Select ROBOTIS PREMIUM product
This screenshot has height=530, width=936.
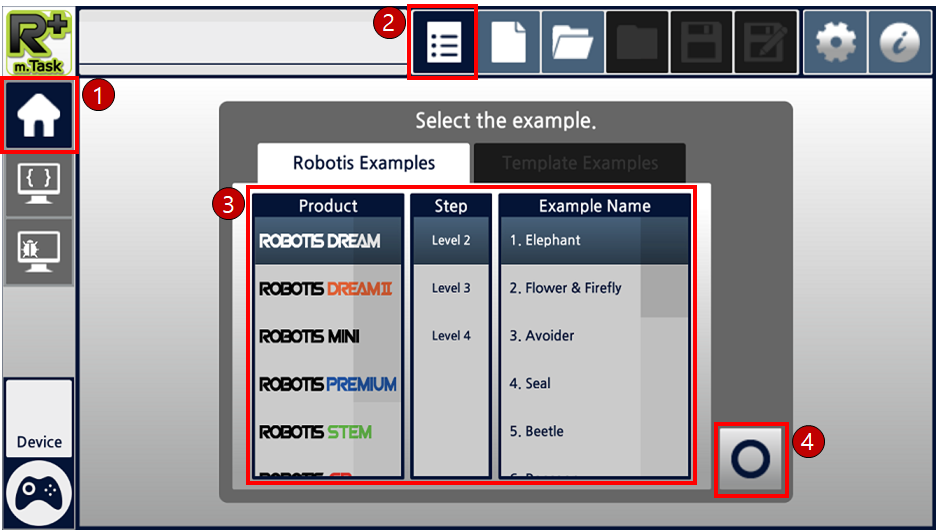(x=327, y=384)
